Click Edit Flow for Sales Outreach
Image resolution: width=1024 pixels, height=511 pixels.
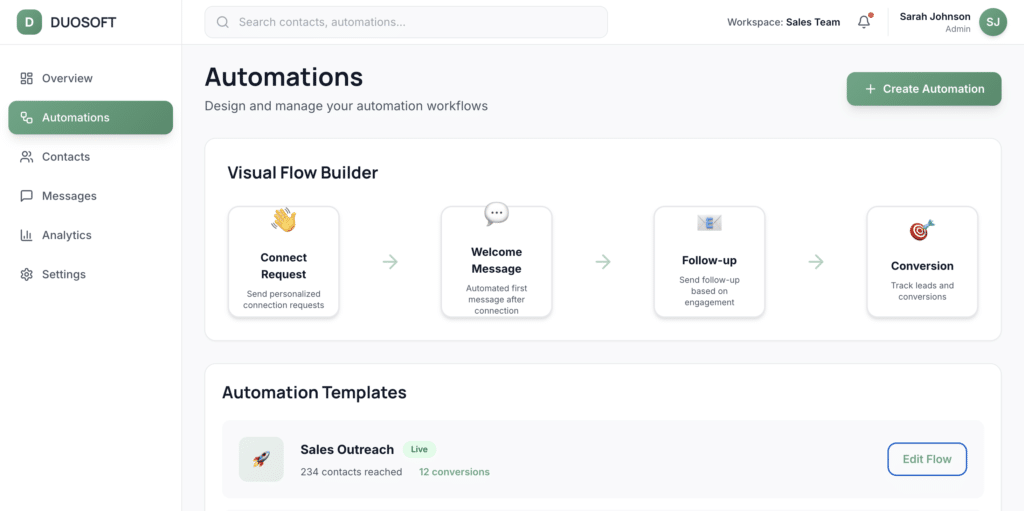coord(927,459)
